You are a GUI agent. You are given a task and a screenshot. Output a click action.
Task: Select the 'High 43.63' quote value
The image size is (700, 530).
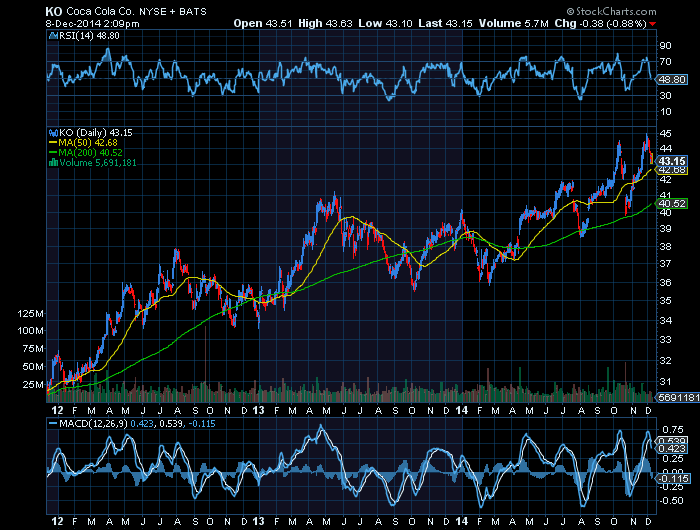pyautogui.click(x=325, y=23)
